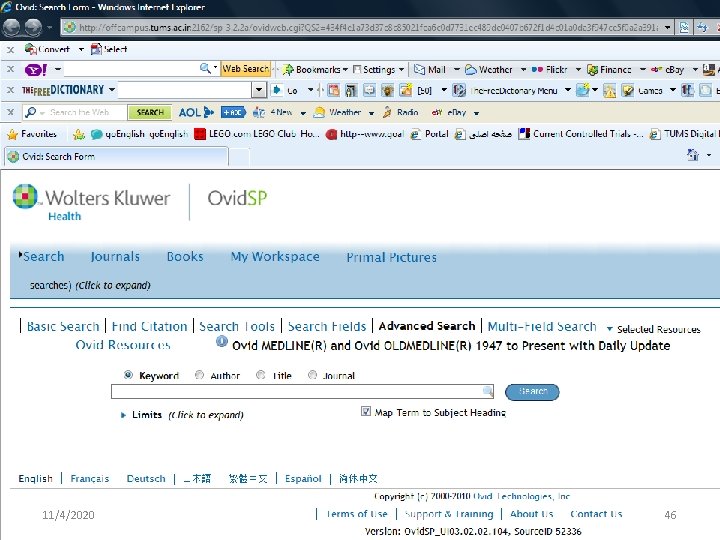Viewport: 720px width, 540px height.
Task: Expand the search history bar
Action: click(x=90, y=285)
